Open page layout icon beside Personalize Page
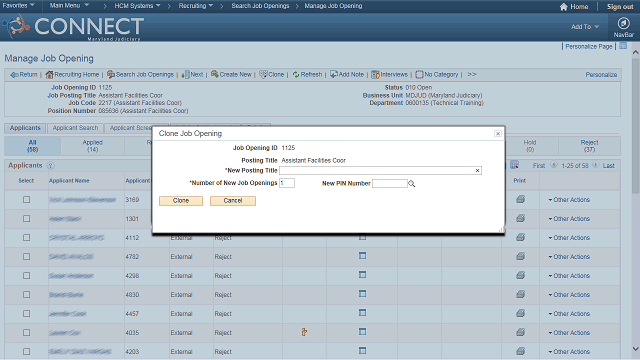Viewport: 640px width, 360px height. coord(623,46)
